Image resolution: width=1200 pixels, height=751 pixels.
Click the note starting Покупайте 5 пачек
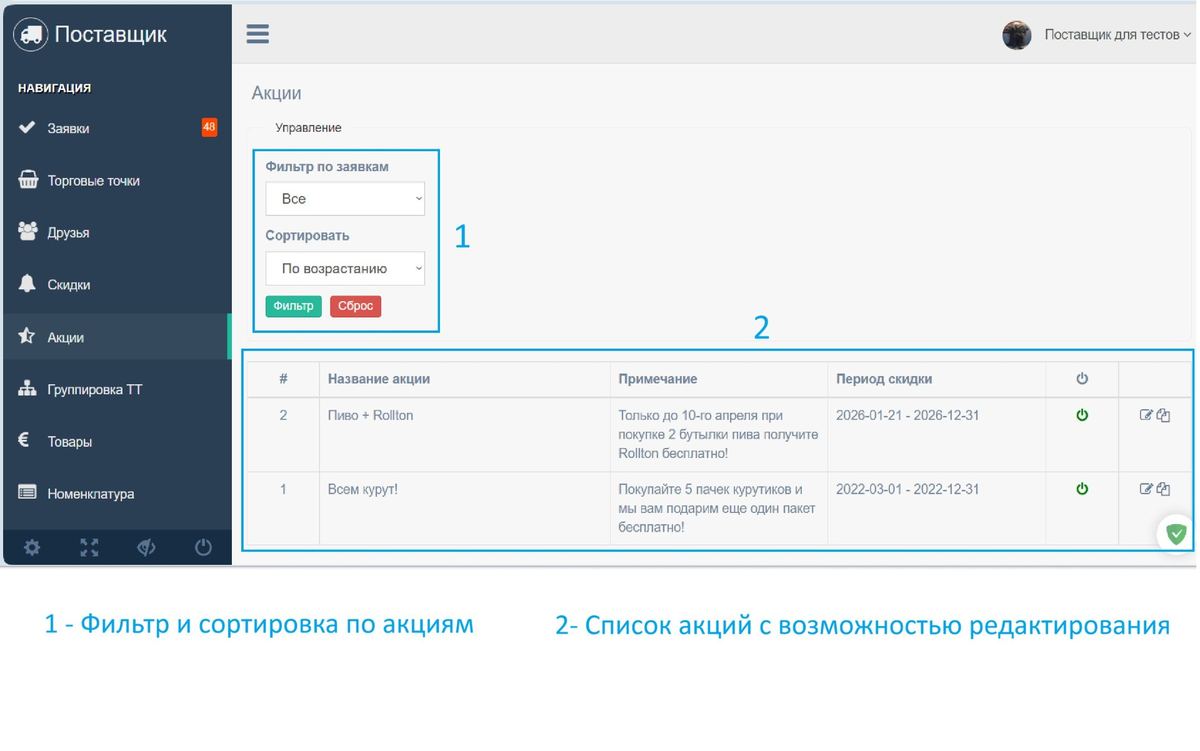coord(717,508)
